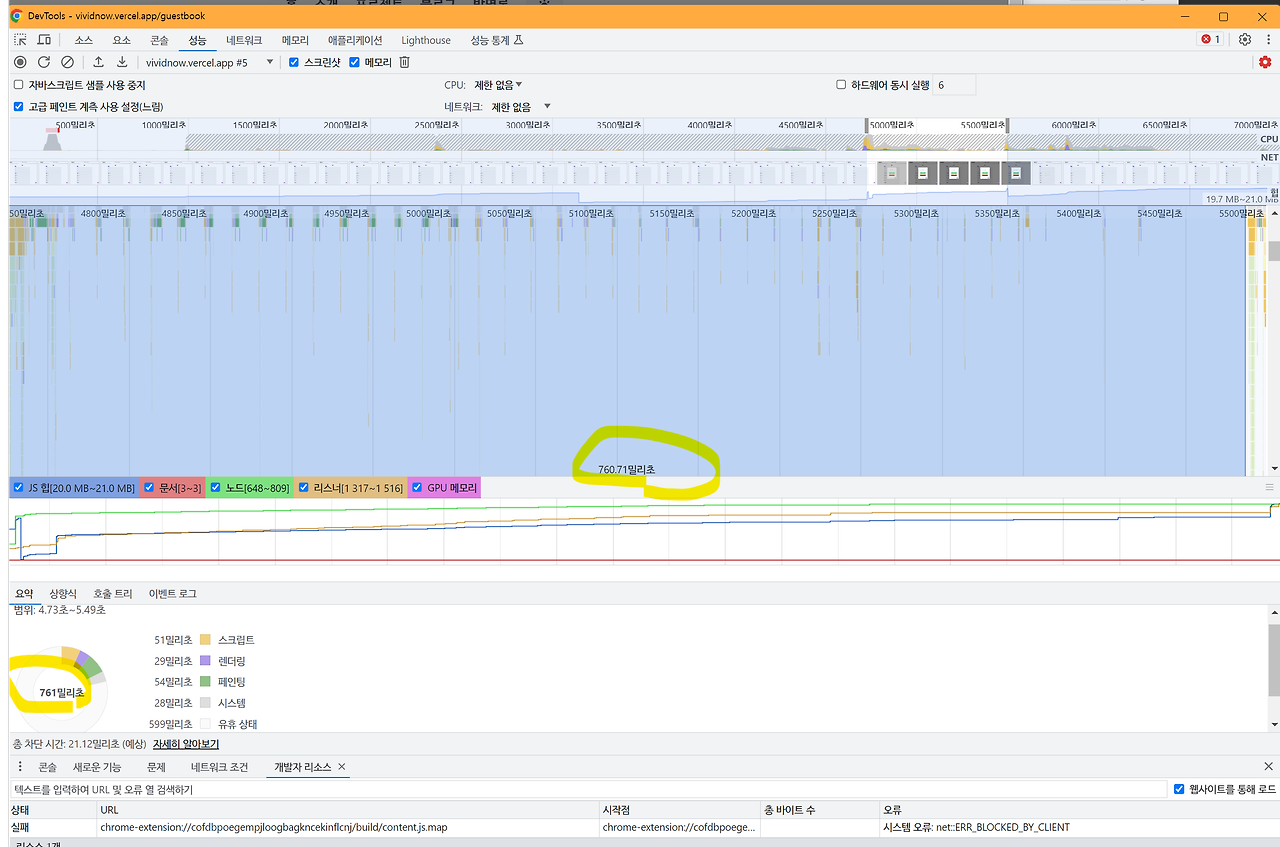Open the 문제 drawer tab

tap(156, 767)
